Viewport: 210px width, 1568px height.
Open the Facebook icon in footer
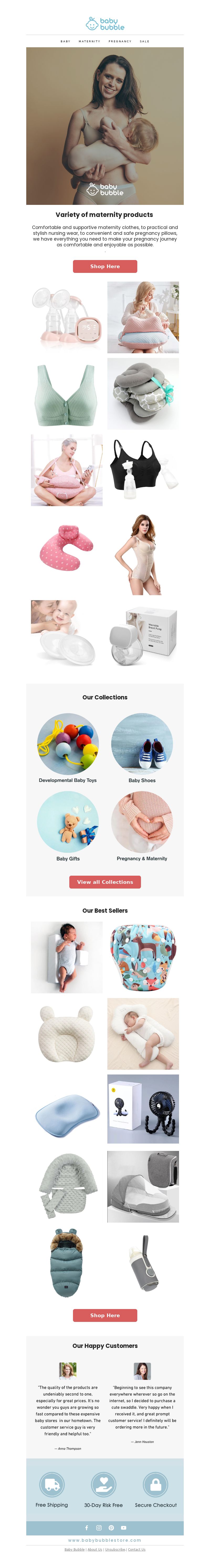86,1527
